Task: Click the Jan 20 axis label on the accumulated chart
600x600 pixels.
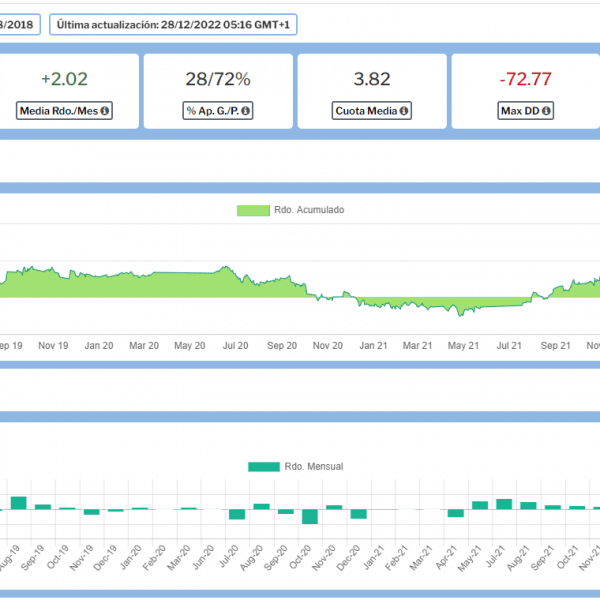Action: click(x=99, y=346)
